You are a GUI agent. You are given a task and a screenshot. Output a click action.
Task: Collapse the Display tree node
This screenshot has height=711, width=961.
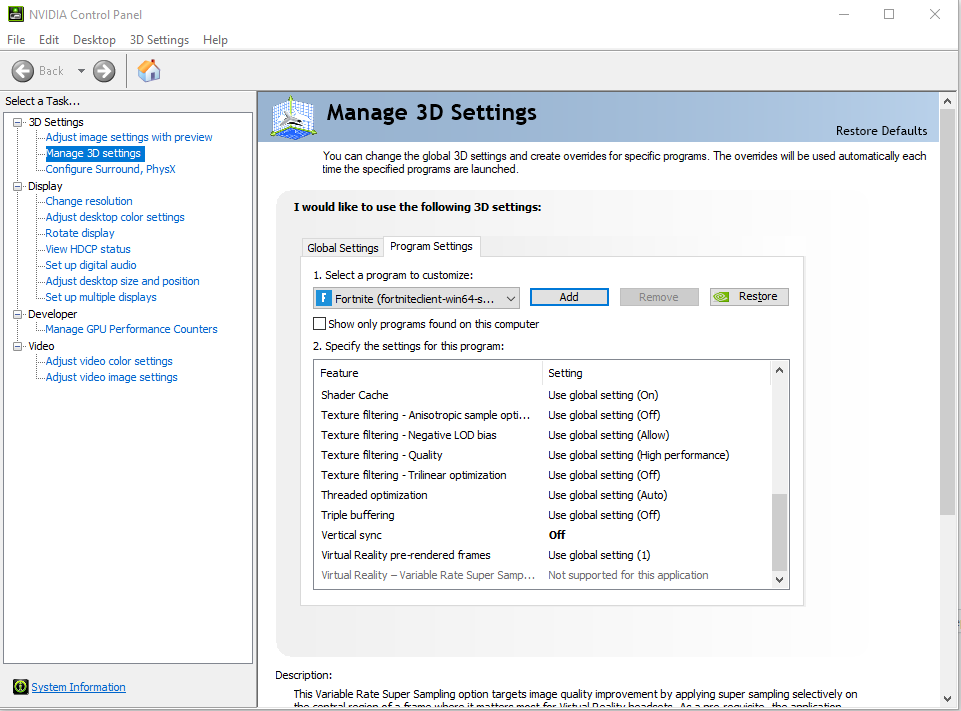pos(18,186)
